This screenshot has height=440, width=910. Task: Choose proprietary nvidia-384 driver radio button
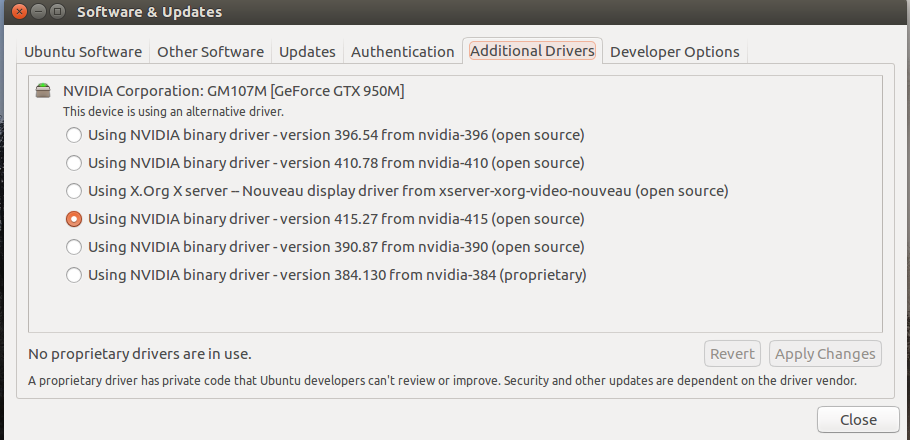click(74, 275)
